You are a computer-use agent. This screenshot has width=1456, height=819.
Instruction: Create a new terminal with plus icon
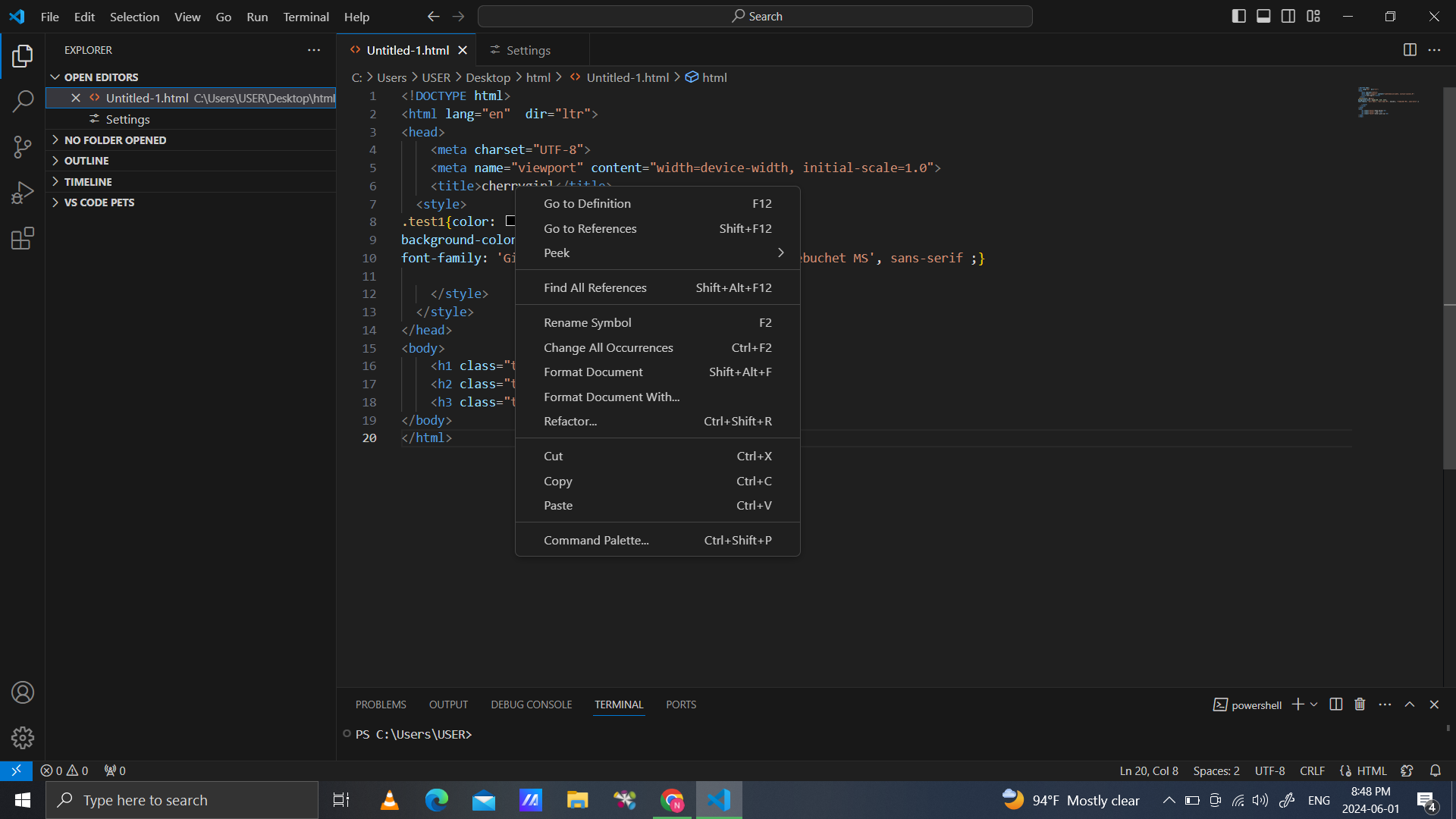(x=1298, y=704)
